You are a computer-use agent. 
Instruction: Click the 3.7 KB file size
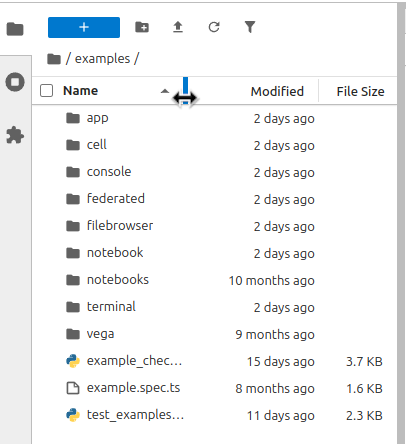pos(364,362)
